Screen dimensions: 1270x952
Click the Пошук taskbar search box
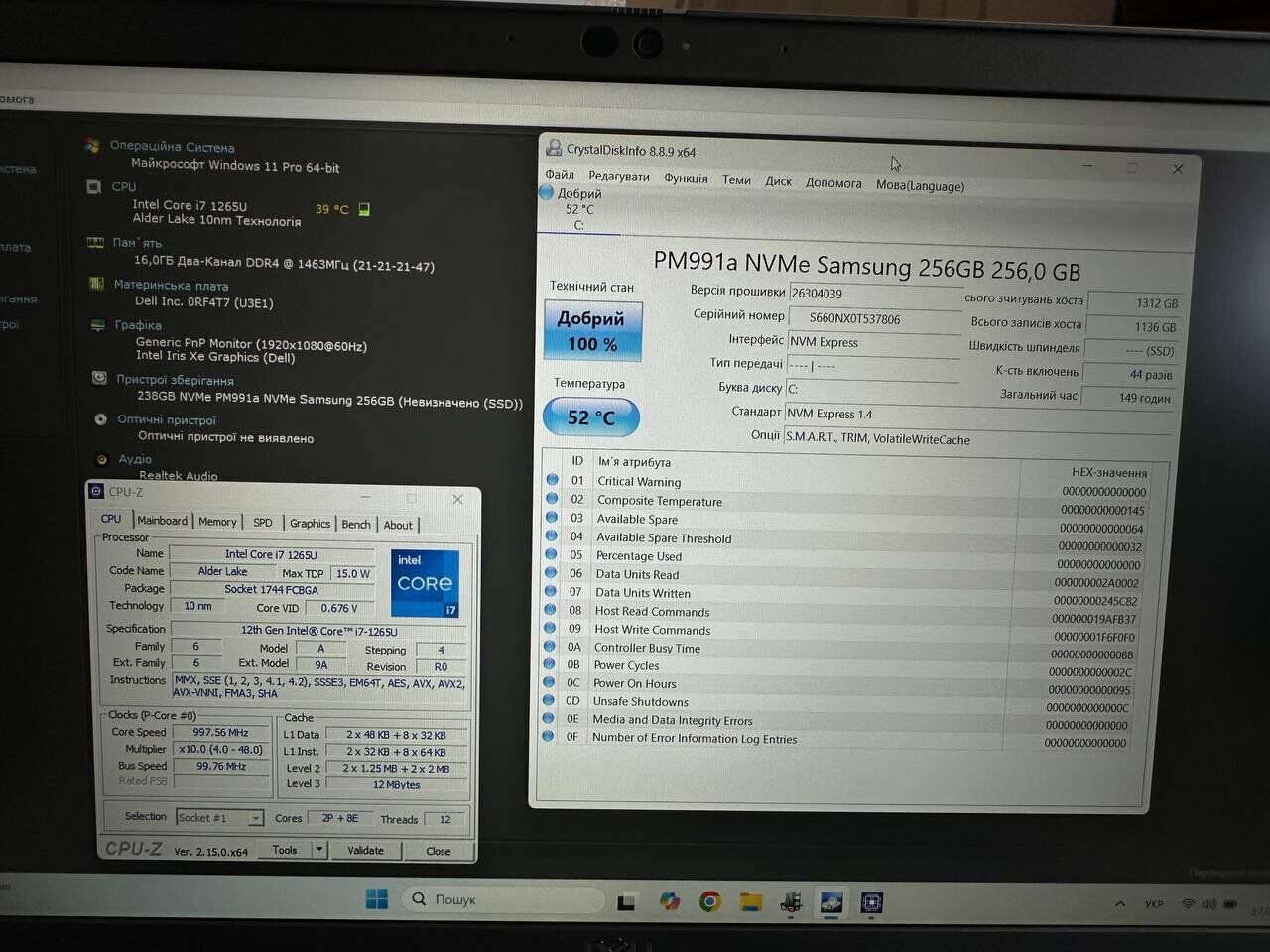pos(506,899)
